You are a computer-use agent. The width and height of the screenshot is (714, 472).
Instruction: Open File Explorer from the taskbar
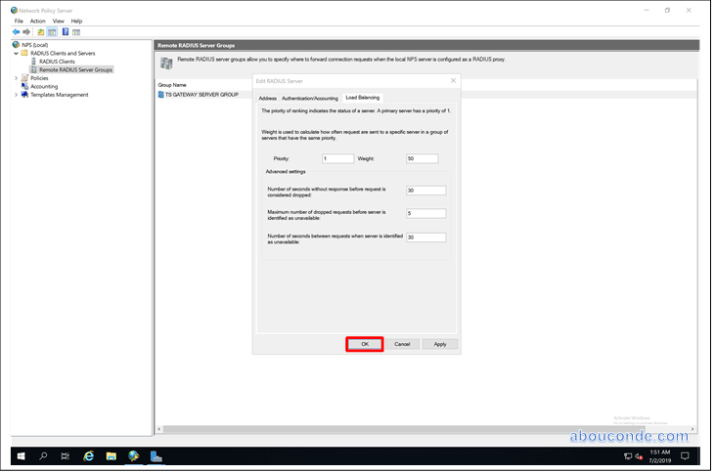pyautogui.click(x=111, y=456)
